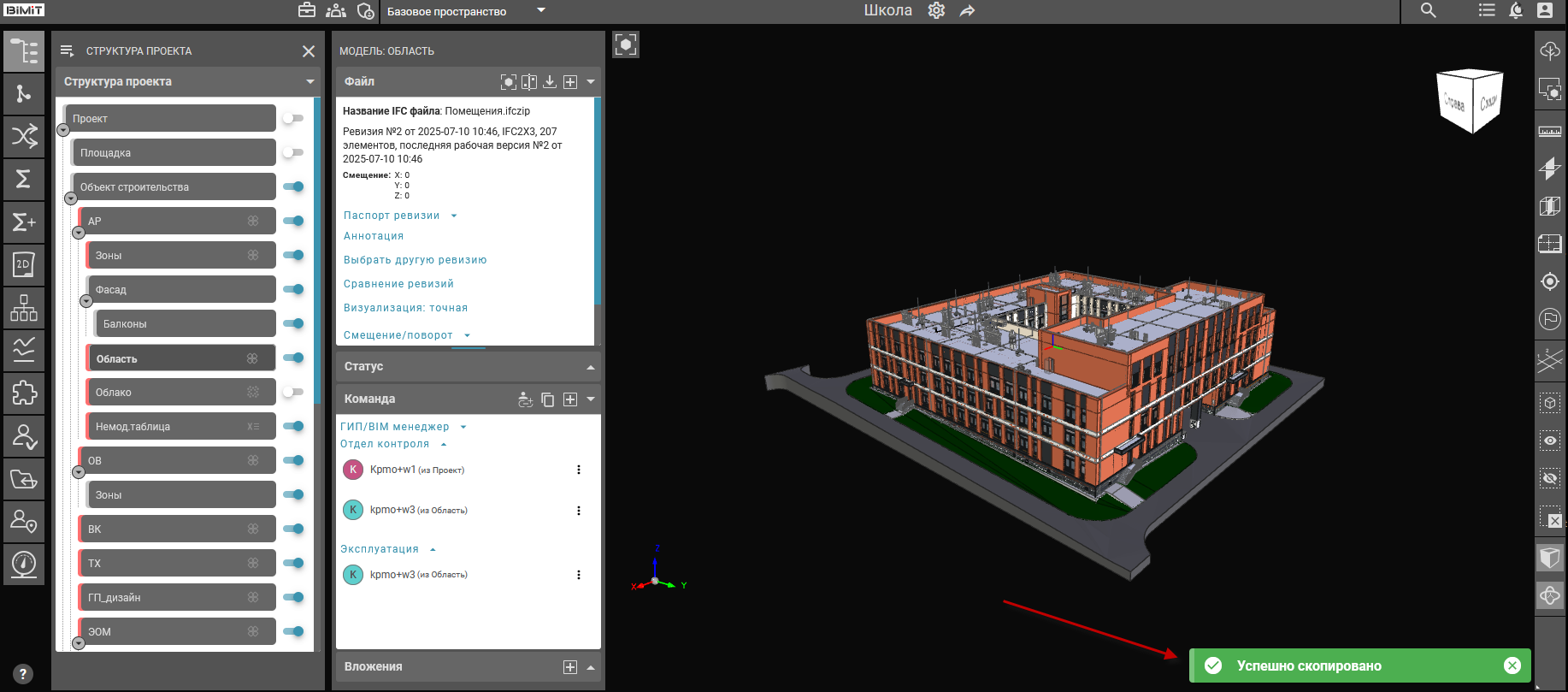This screenshot has width=1568, height=692.
Task: Click the Сравнение ревизий link
Action: click(x=398, y=284)
